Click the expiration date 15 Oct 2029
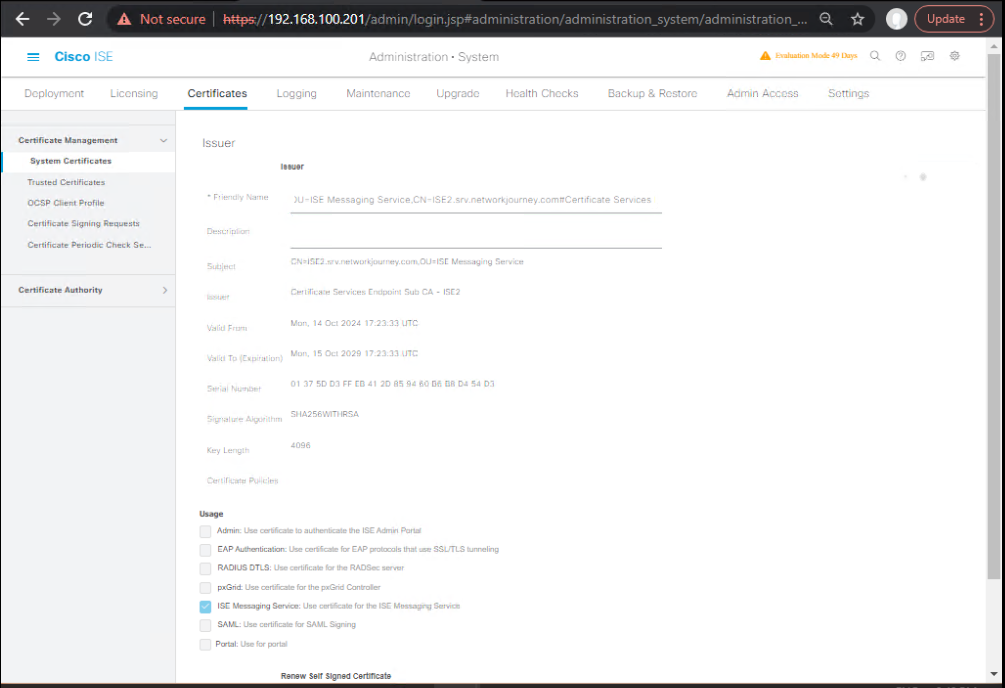This screenshot has height=688, width=1005. pos(354,353)
